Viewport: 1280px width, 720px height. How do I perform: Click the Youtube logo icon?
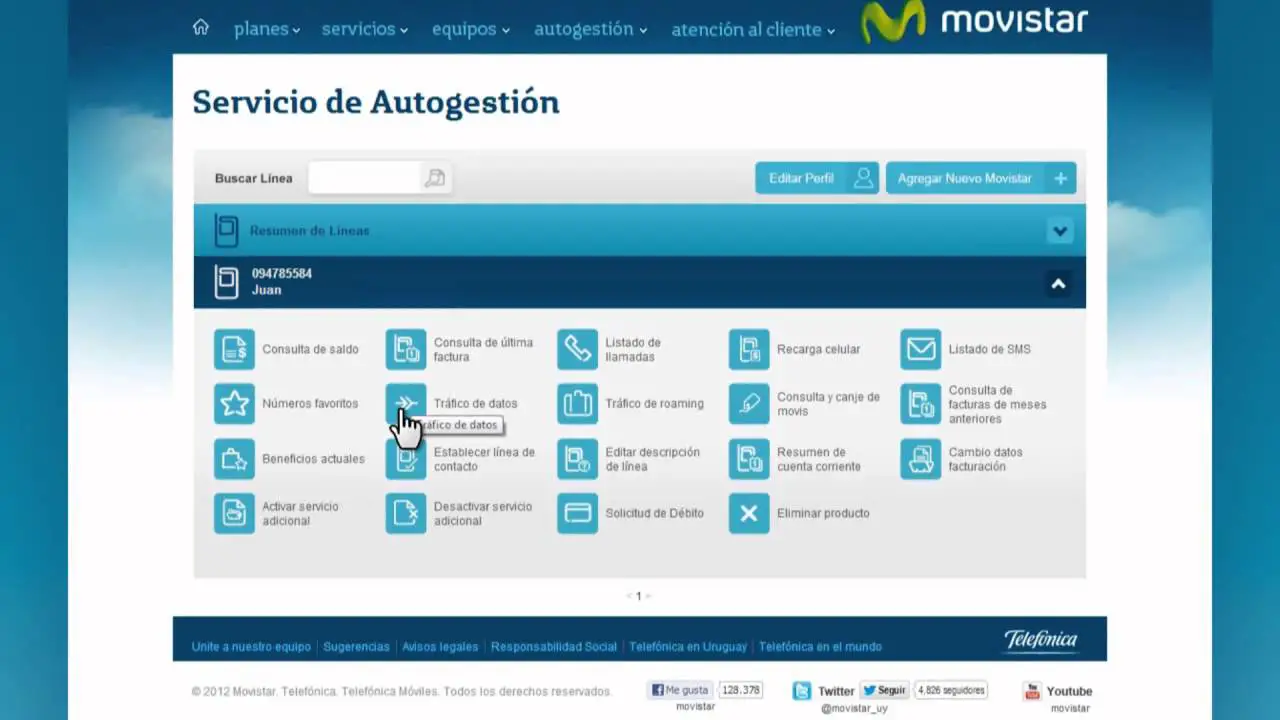pos(1032,691)
